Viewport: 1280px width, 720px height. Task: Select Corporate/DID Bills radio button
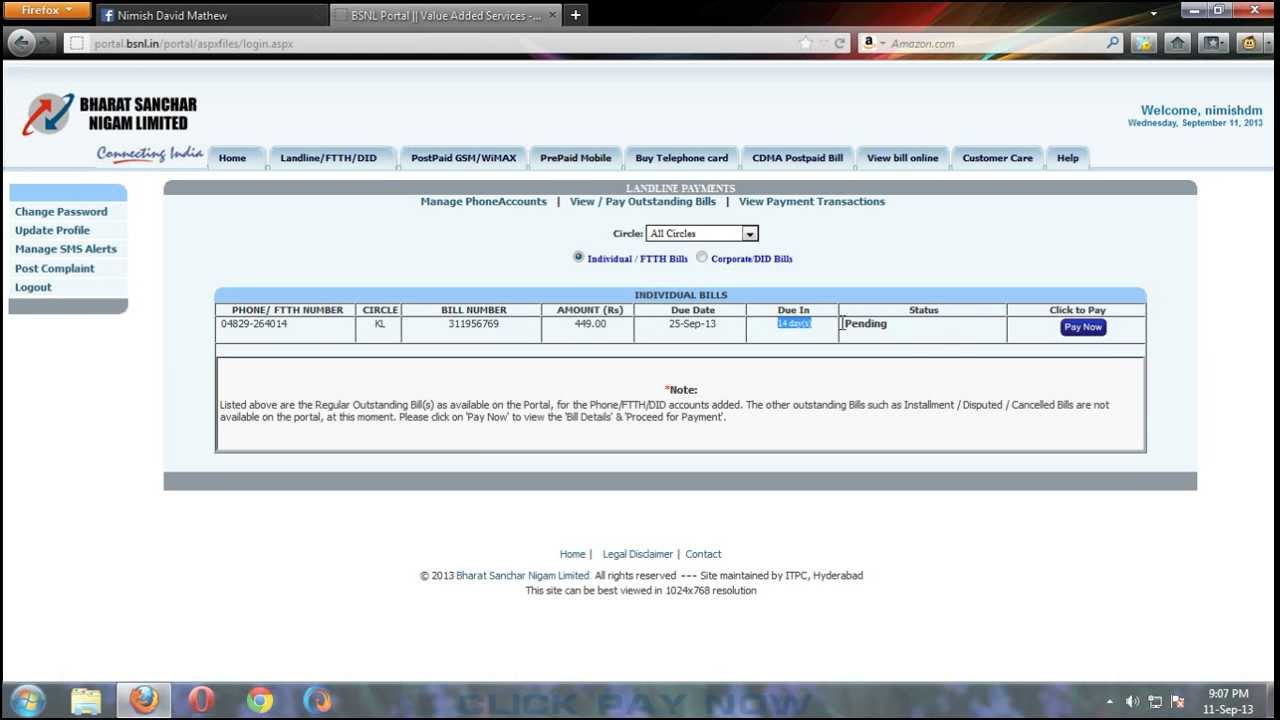(x=702, y=257)
